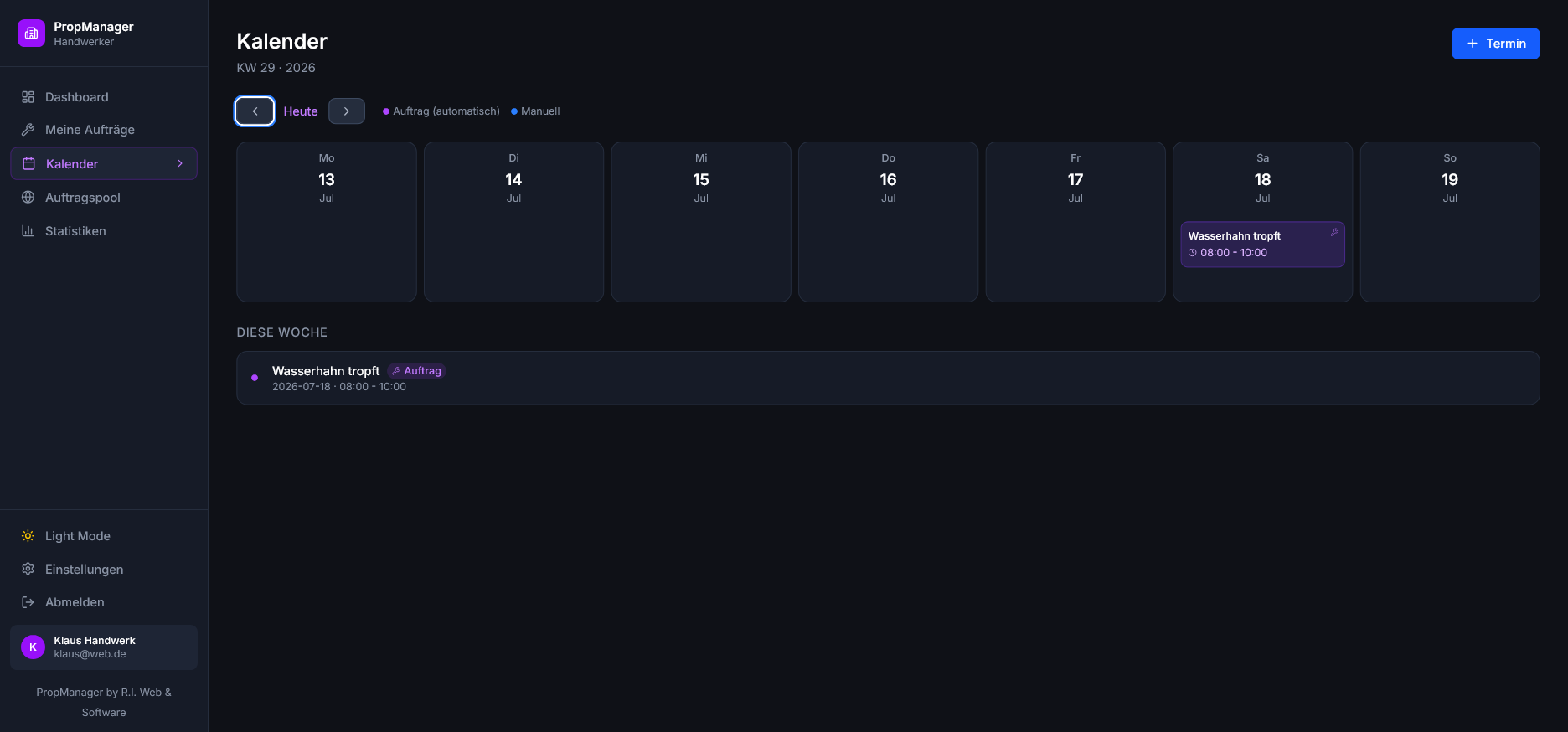Click the Termin button to add appointment
This screenshot has width=1568, height=732.
(1495, 44)
